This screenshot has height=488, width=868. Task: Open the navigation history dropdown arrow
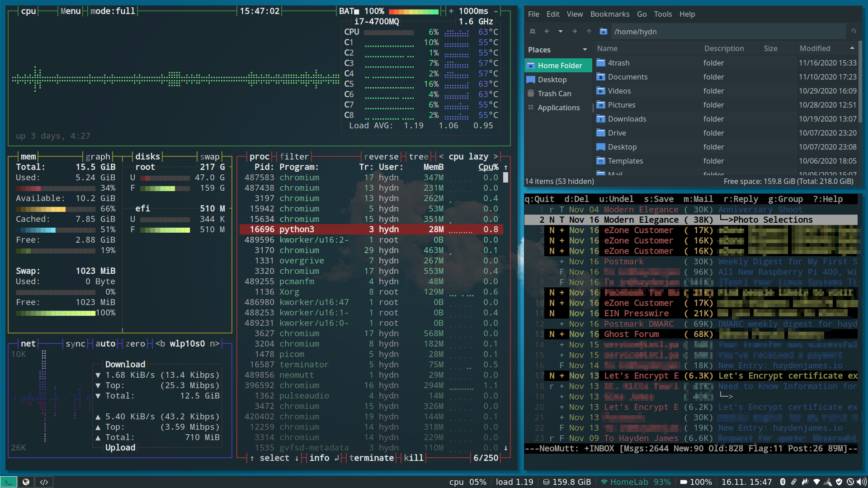point(561,31)
